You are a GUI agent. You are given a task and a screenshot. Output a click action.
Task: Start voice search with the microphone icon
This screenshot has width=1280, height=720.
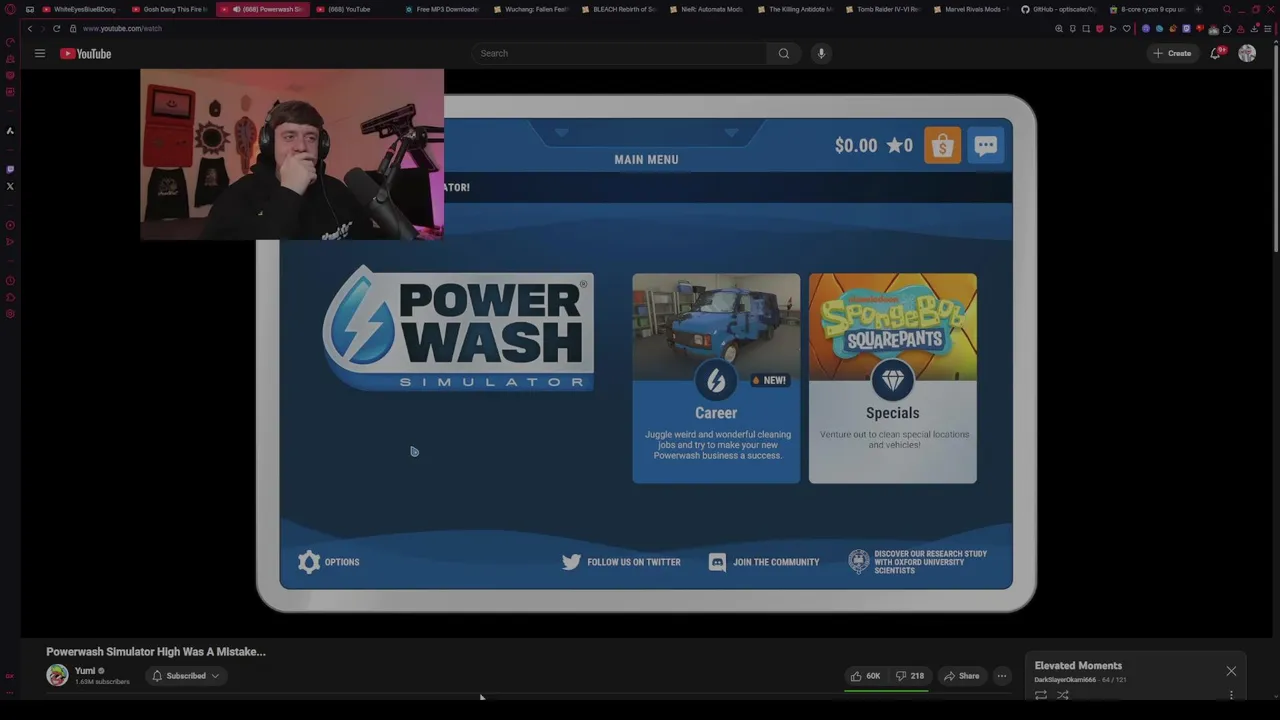pos(821,53)
